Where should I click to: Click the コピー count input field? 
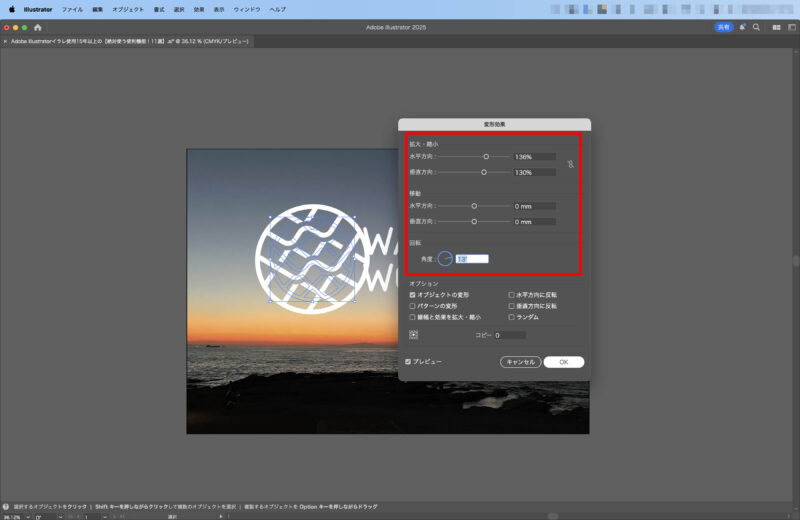tap(509, 335)
